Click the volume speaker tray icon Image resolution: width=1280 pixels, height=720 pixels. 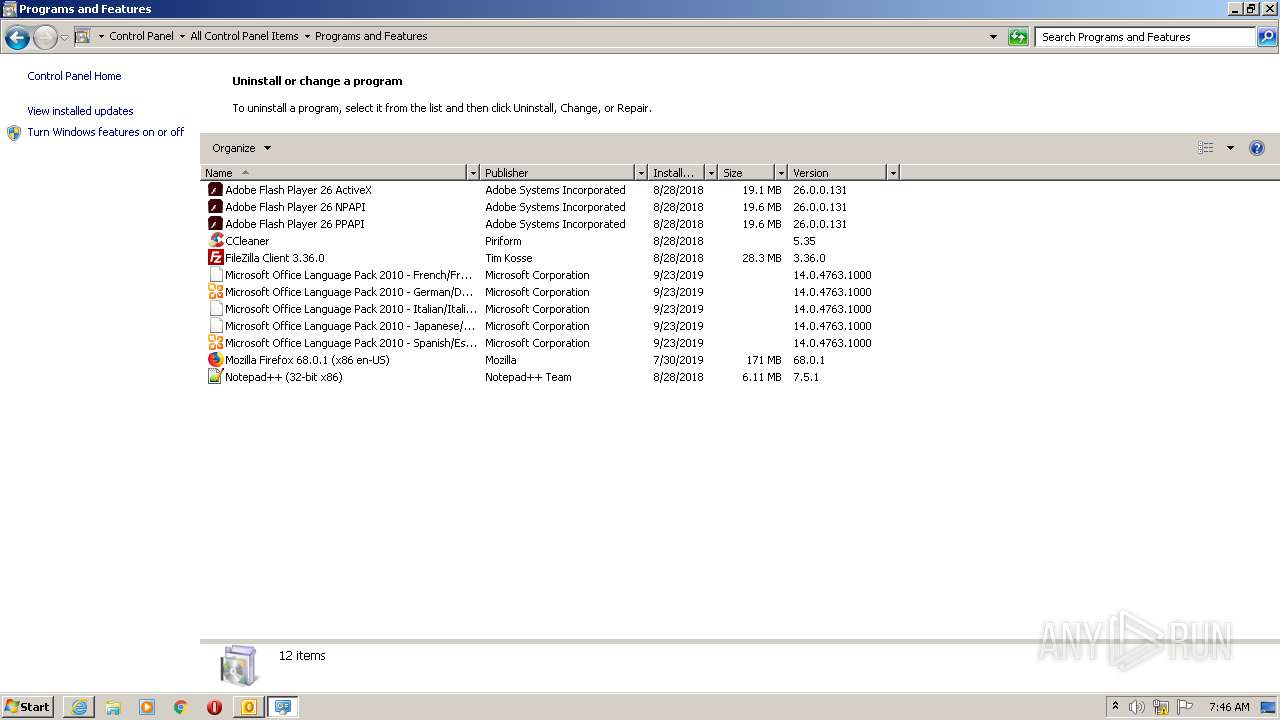point(1137,707)
